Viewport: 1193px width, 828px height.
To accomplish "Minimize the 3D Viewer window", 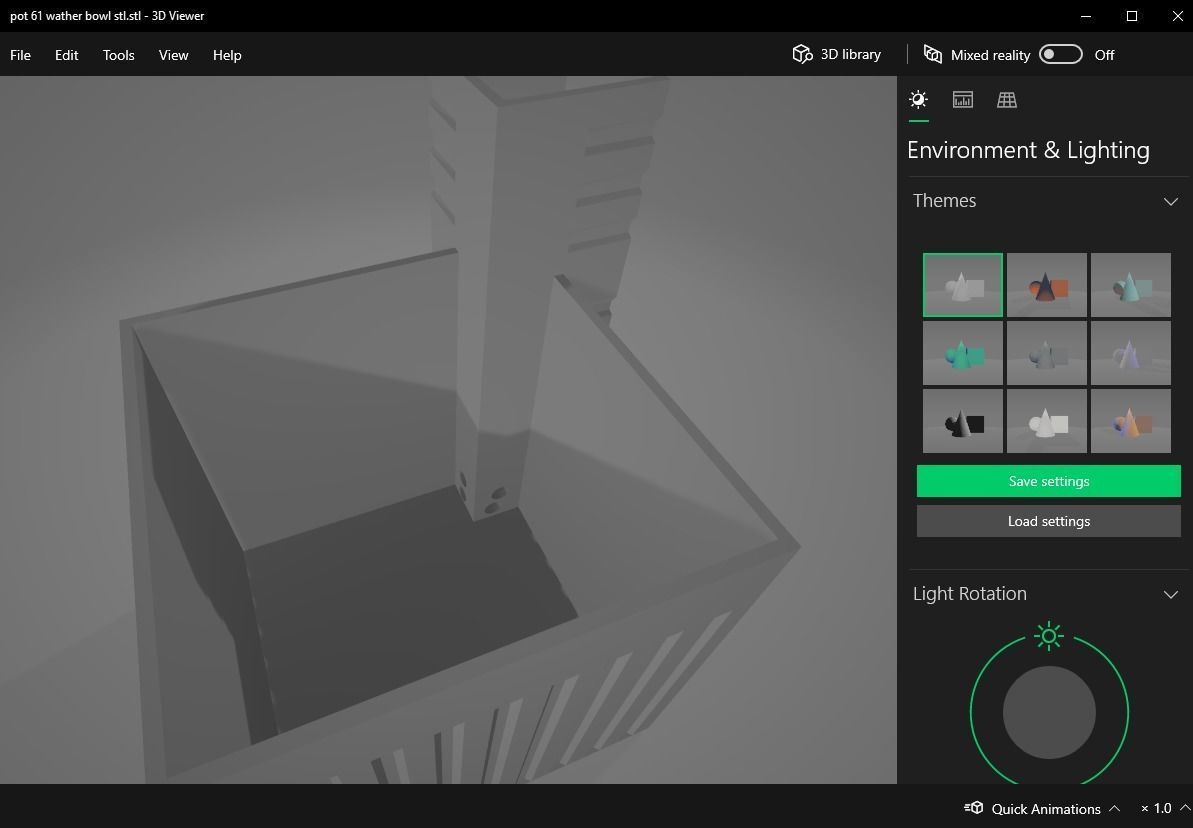I will pyautogui.click(x=1086, y=16).
